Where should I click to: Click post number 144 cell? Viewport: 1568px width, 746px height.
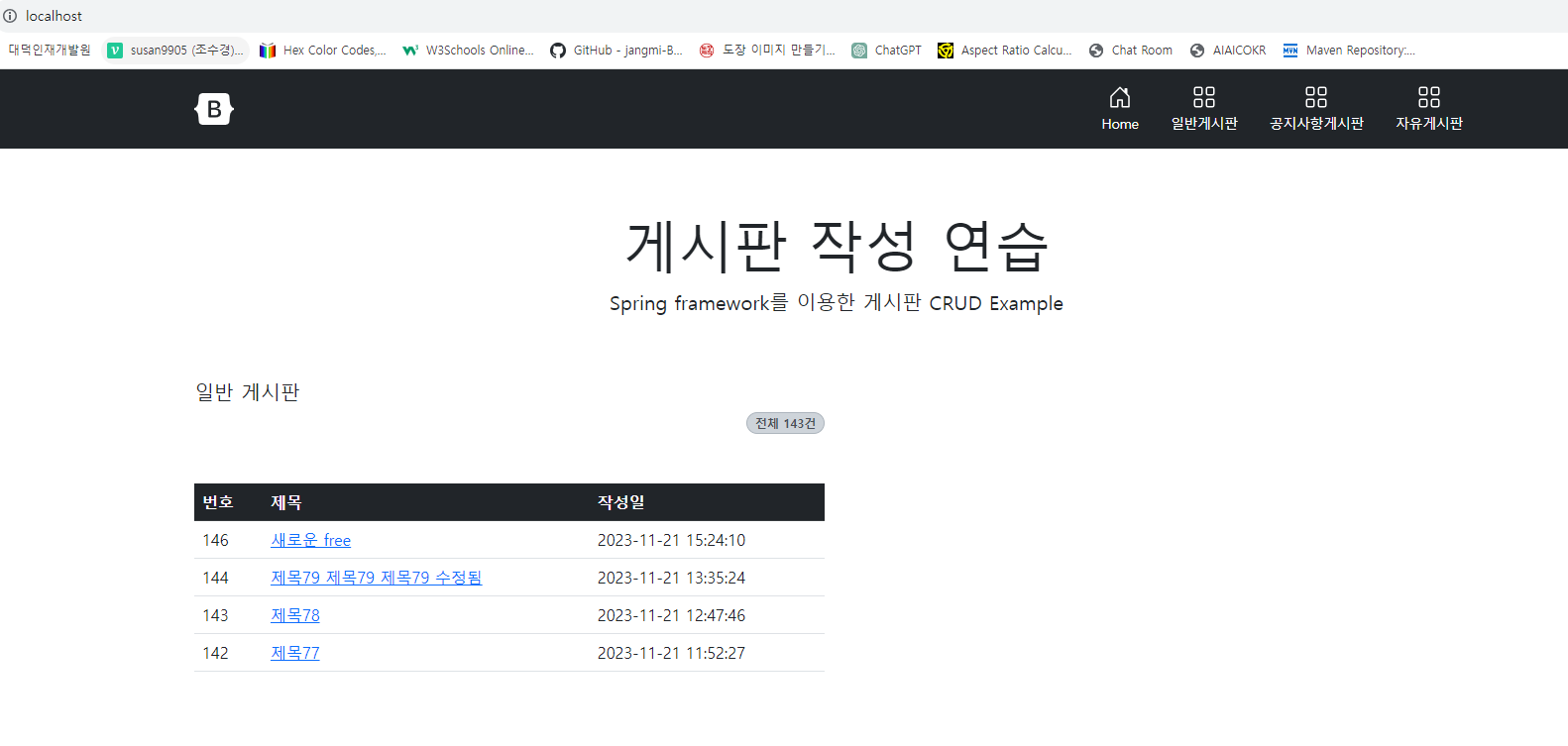(215, 578)
